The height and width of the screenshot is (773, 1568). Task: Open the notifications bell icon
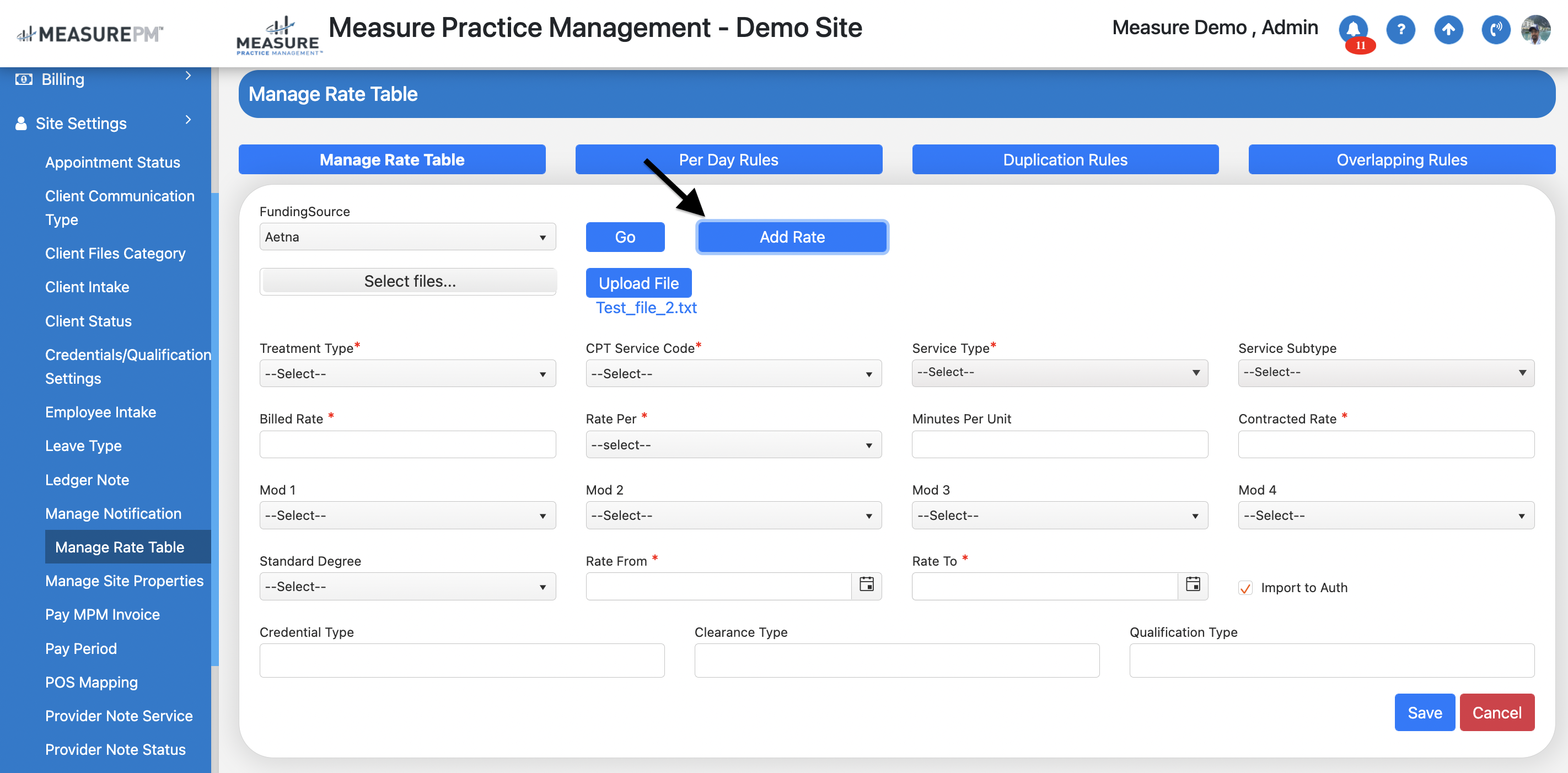(x=1352, y=29)
